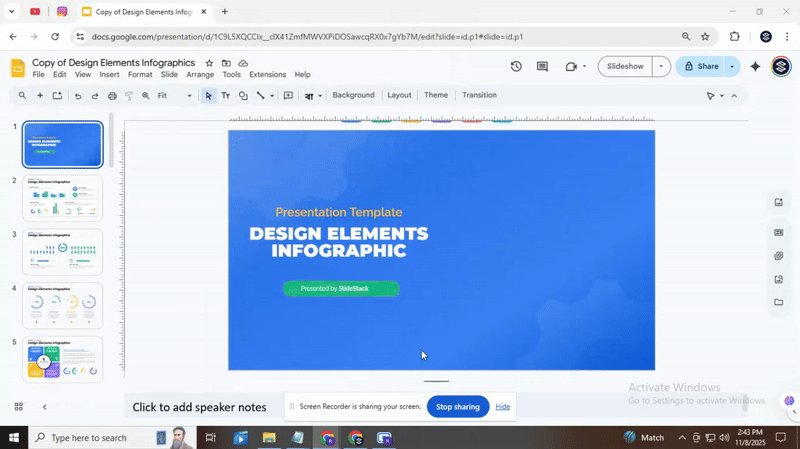Screen dimensions: 800x449
Task: Click the Stop sharing button
Action: coord(457,407)
